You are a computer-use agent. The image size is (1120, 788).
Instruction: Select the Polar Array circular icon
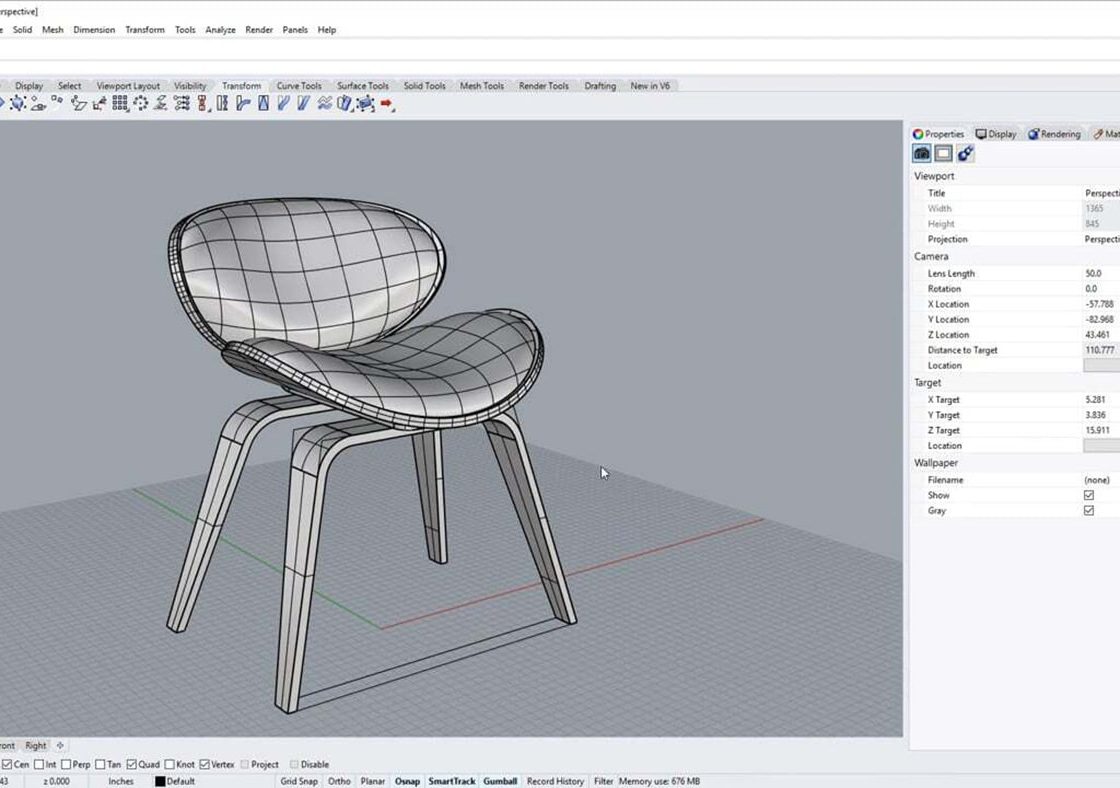tap(141, 103)
